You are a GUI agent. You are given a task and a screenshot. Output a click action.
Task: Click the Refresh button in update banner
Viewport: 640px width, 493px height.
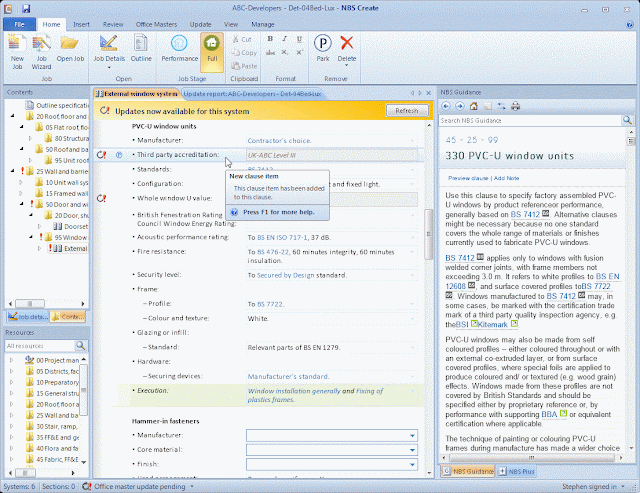click(407, 111)
